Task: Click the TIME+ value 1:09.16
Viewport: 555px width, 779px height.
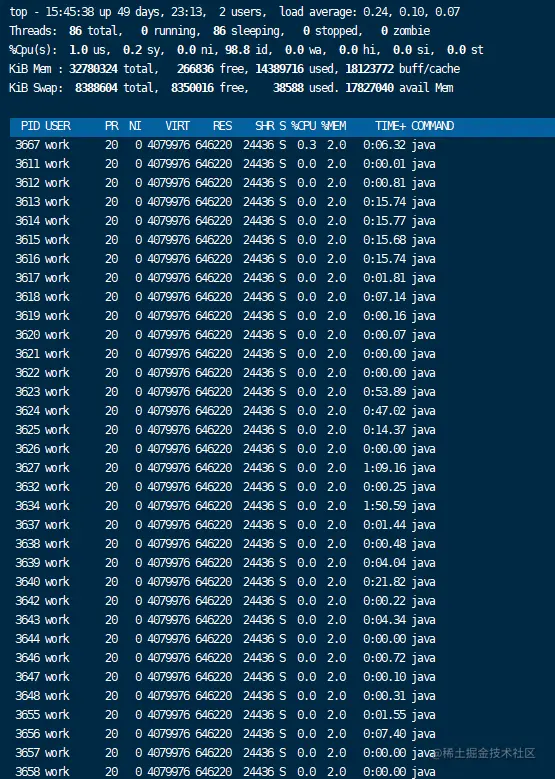Action: coord(385,467)
